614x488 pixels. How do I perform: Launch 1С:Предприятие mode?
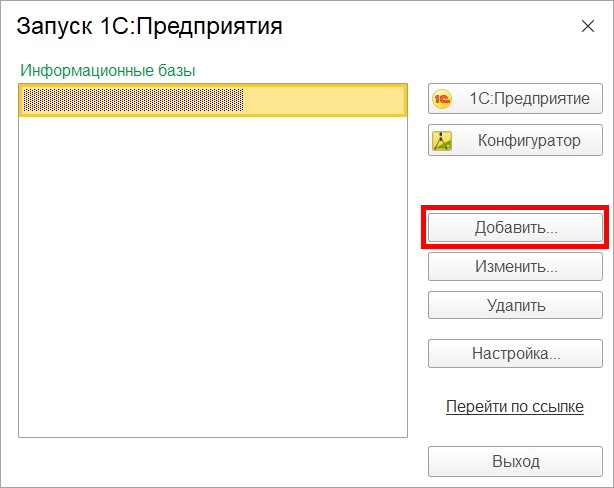coord(515,99)
